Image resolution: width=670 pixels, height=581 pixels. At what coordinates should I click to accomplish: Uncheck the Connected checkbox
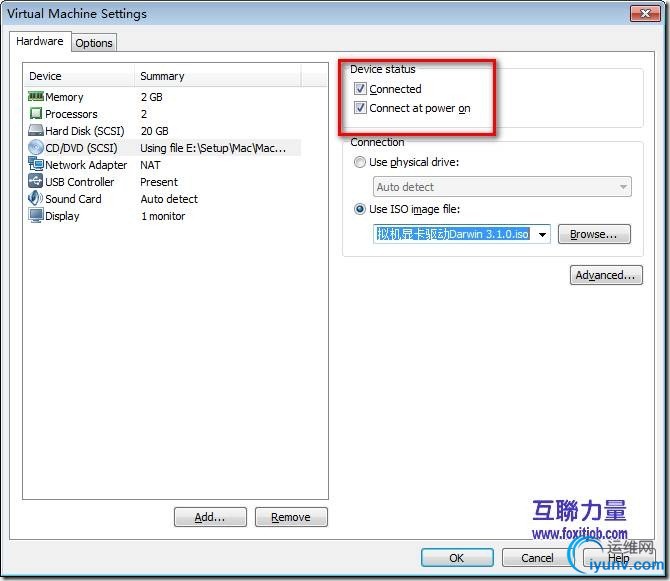tap(360, 88)
